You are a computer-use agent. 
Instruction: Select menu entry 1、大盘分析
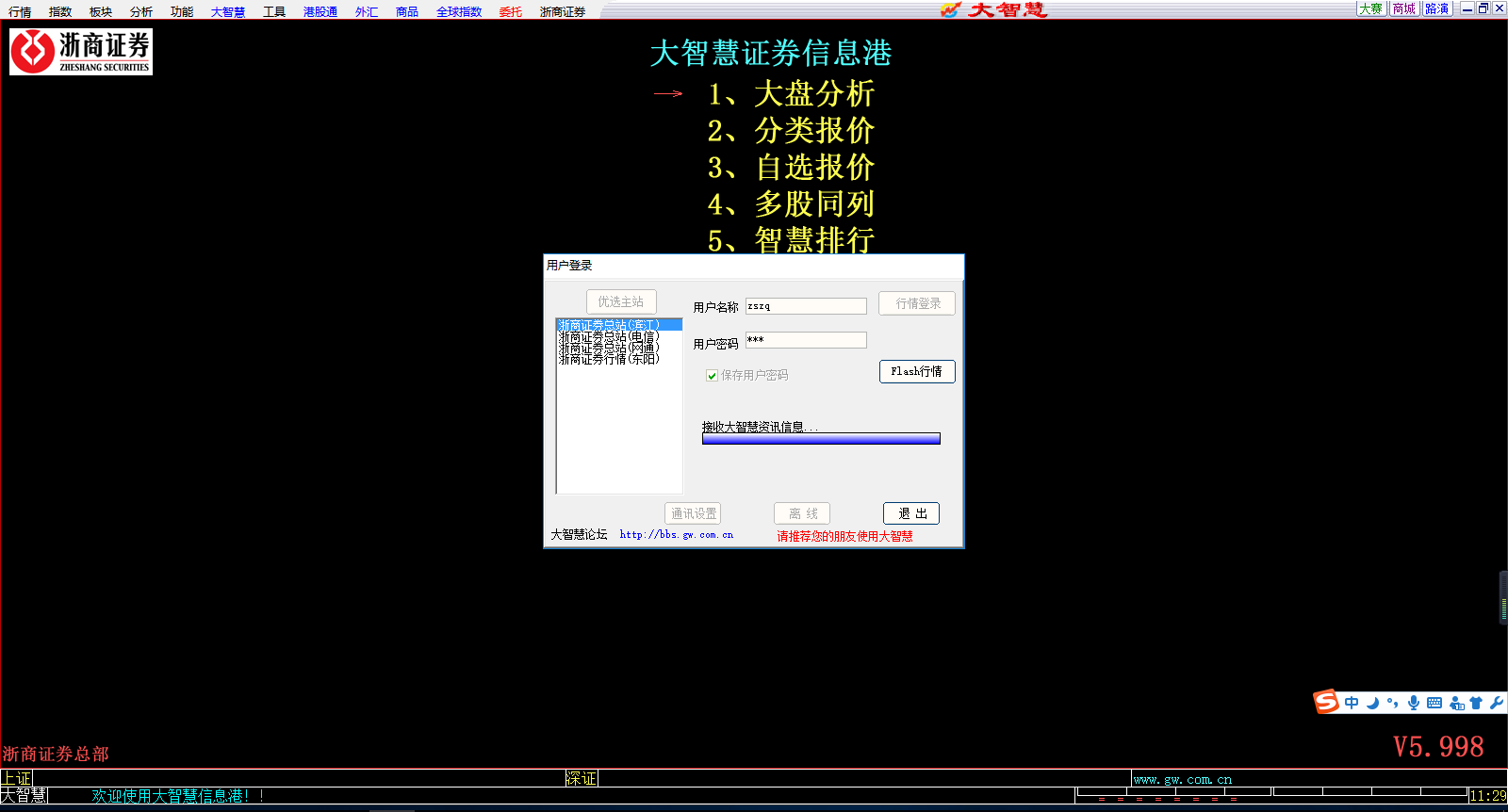[791, 93]
